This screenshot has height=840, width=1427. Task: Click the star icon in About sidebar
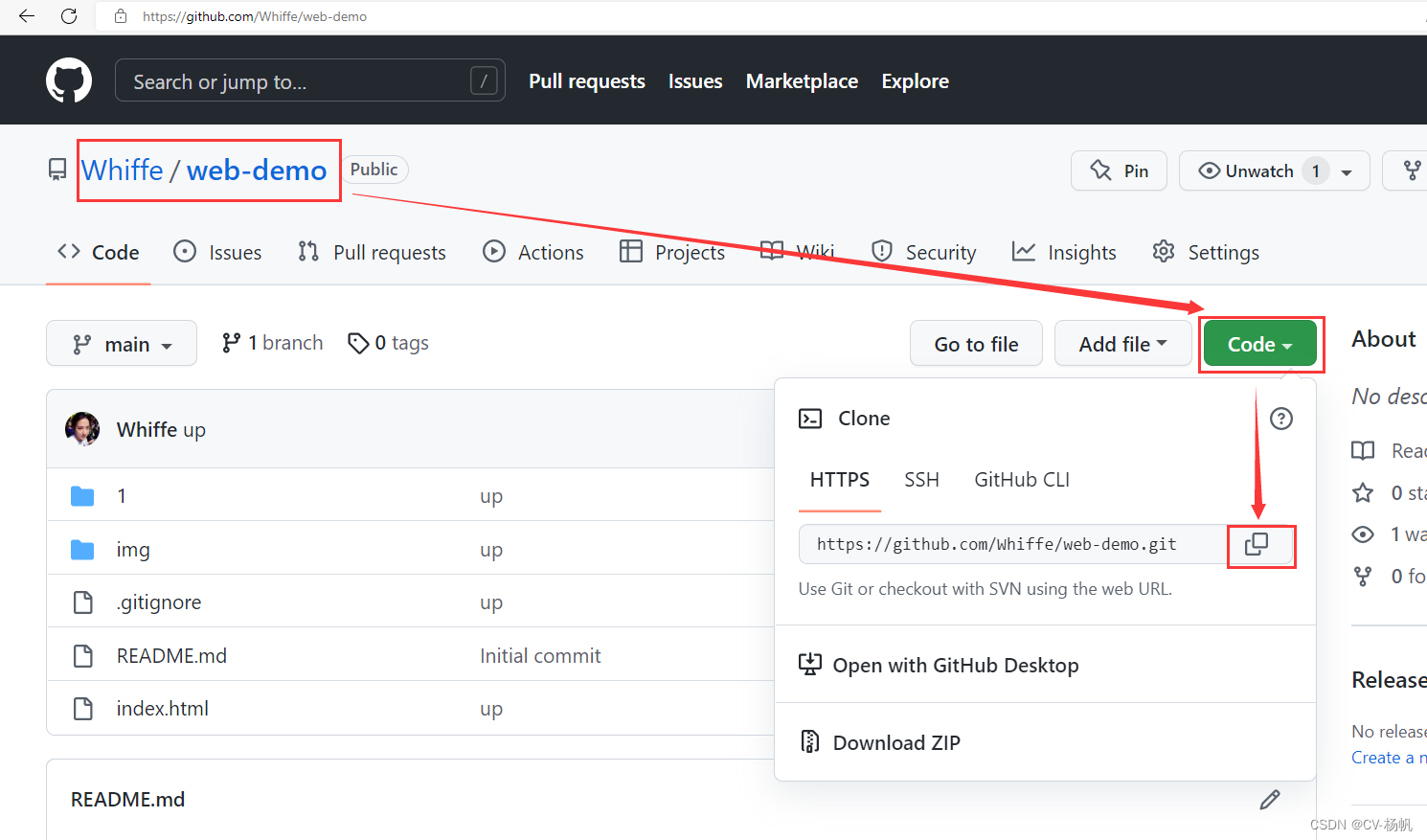pyautogui.click(x=1363, y=493)
